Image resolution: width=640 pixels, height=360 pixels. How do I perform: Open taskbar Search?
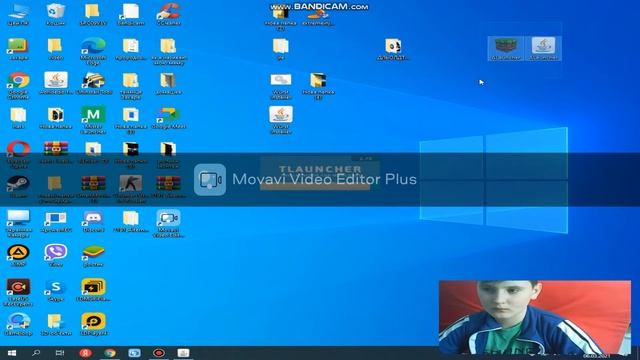36,353
